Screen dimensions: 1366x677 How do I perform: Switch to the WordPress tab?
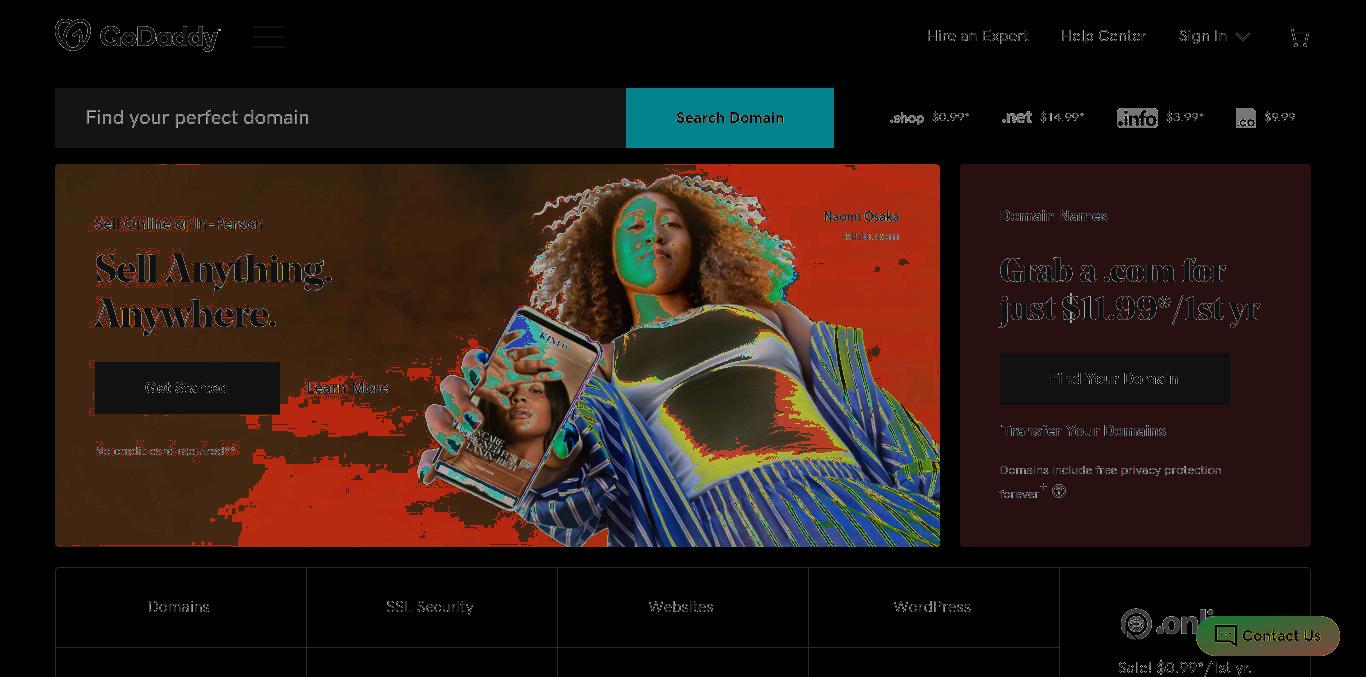click(x=933, y=607)
